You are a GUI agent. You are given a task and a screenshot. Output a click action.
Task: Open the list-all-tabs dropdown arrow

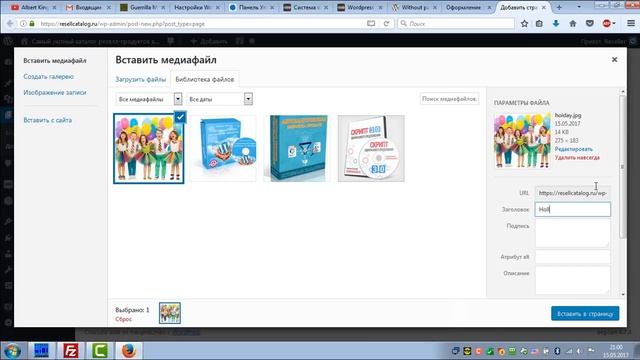click(579, 7)
